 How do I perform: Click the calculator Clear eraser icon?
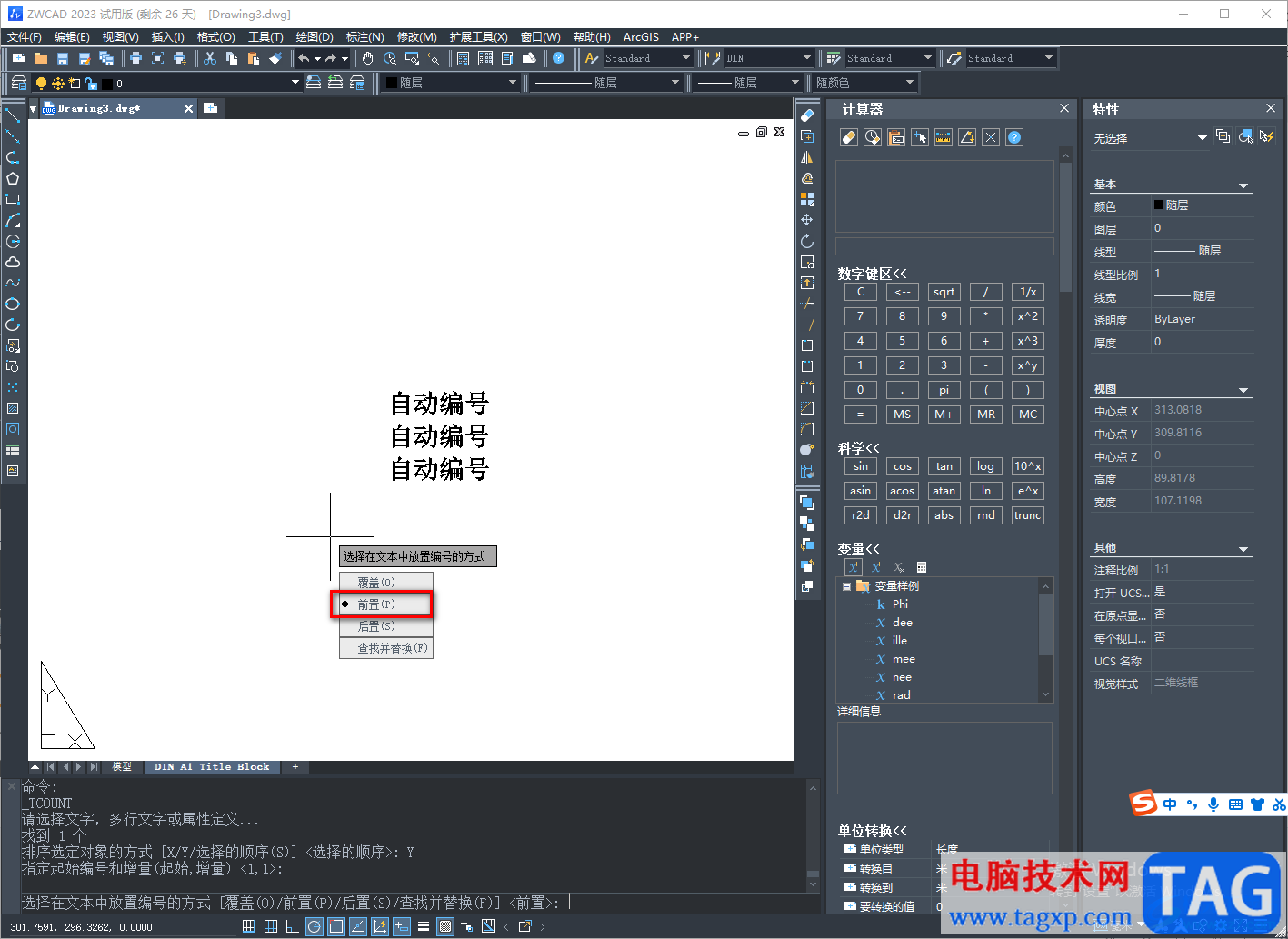click(849, 137)
